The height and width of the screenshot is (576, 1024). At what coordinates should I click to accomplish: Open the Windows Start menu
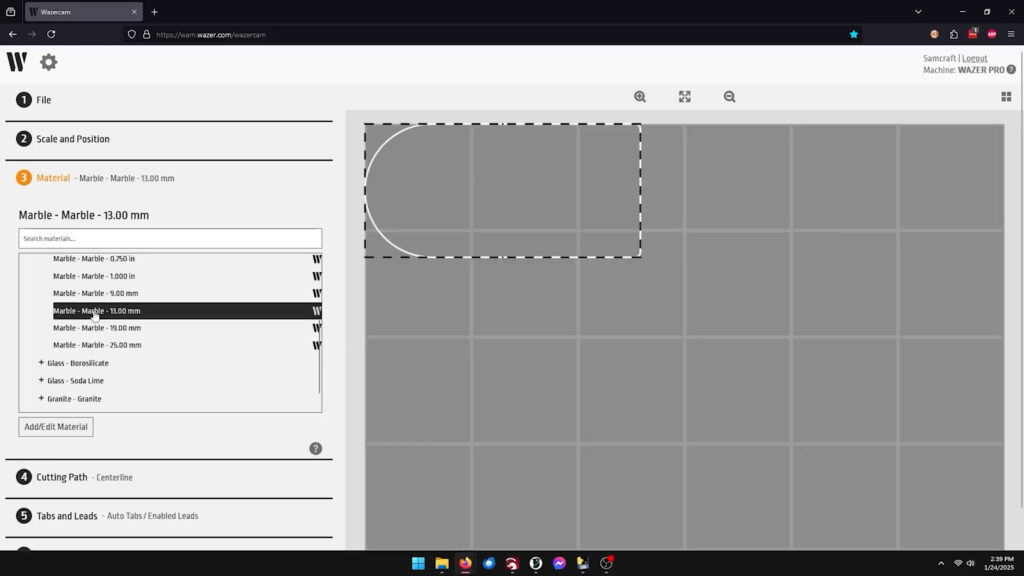418,563
